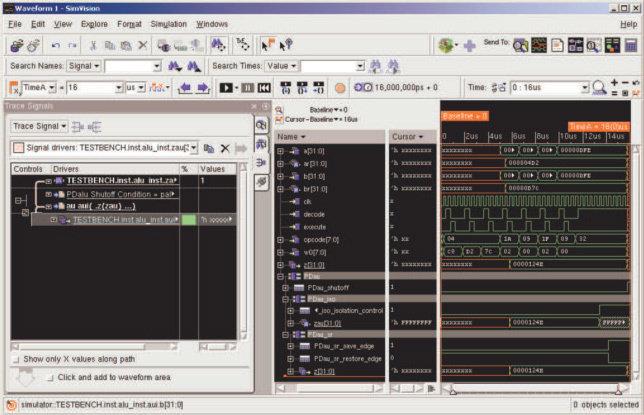Open the Trace Signal dropdown
This screenshot has width=644, height=415.
(39, 126)
